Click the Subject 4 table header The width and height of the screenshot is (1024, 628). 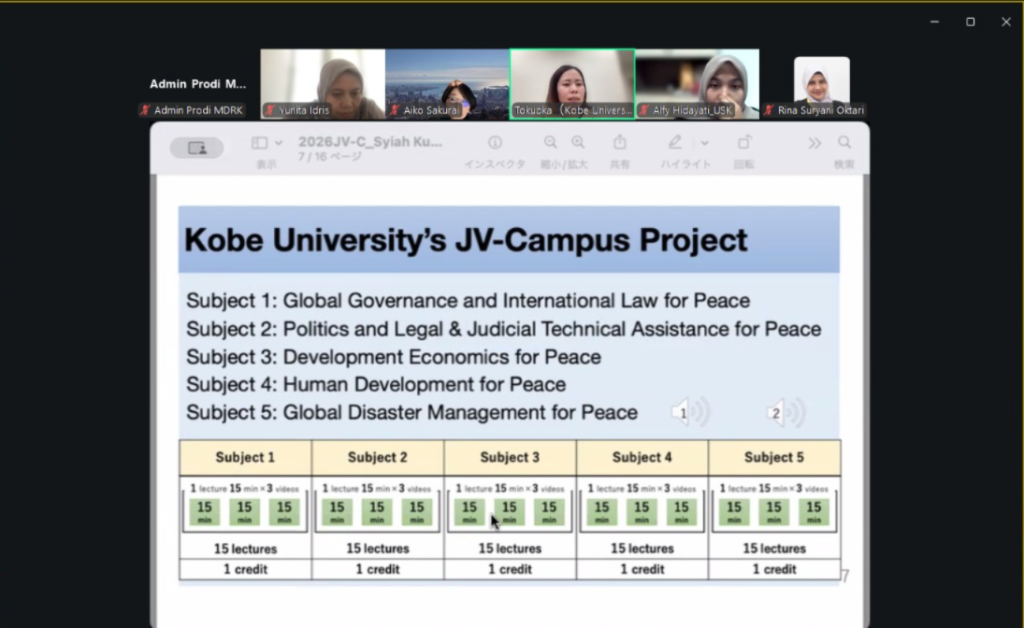click(642, 457)
